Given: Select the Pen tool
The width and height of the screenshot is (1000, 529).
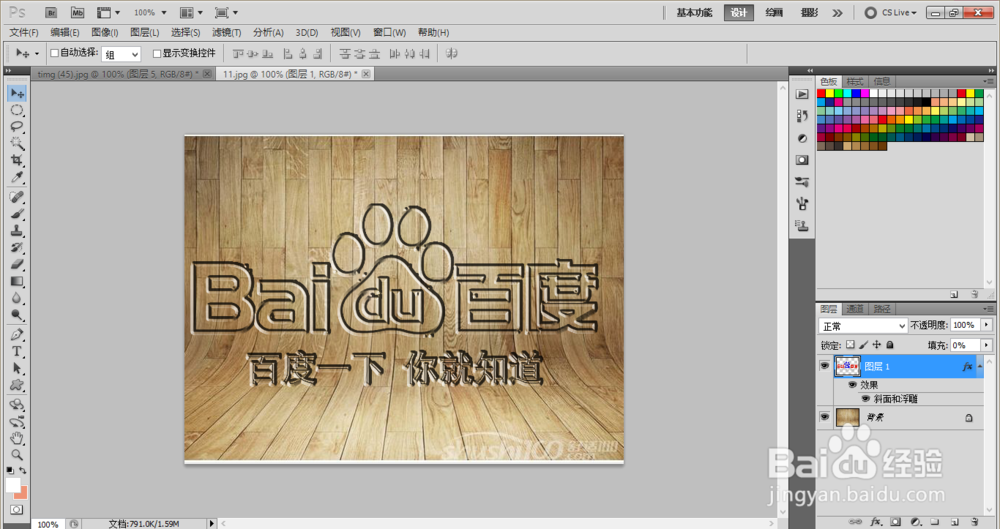Looking at the screenshot, I should point(17,334).
